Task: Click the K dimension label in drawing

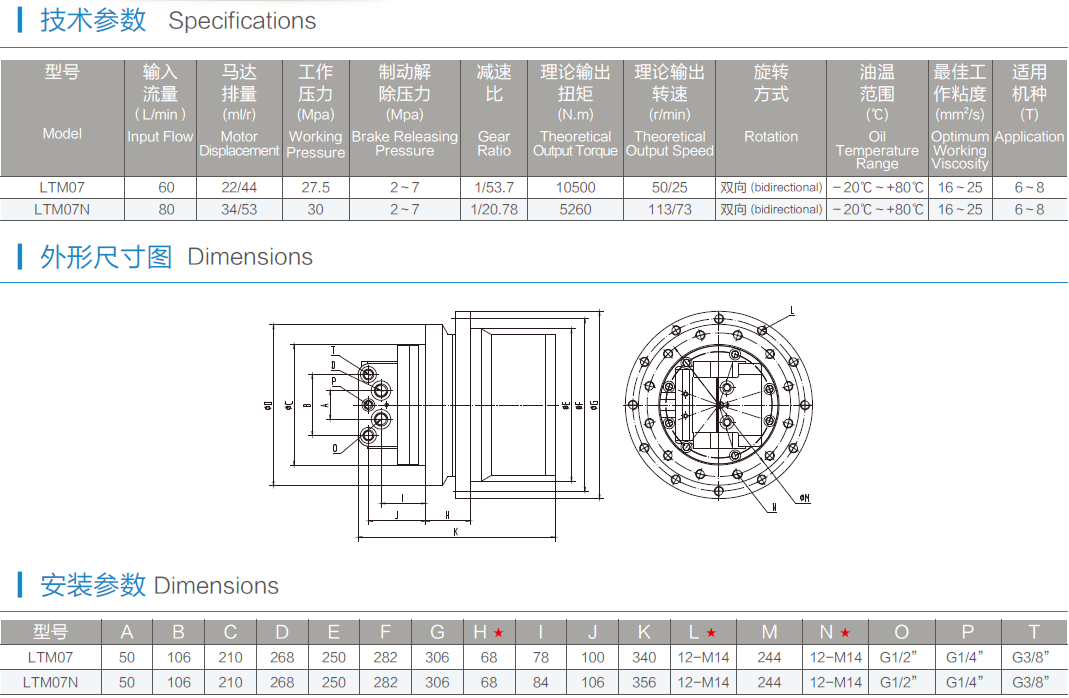Action: coord(455,532)
